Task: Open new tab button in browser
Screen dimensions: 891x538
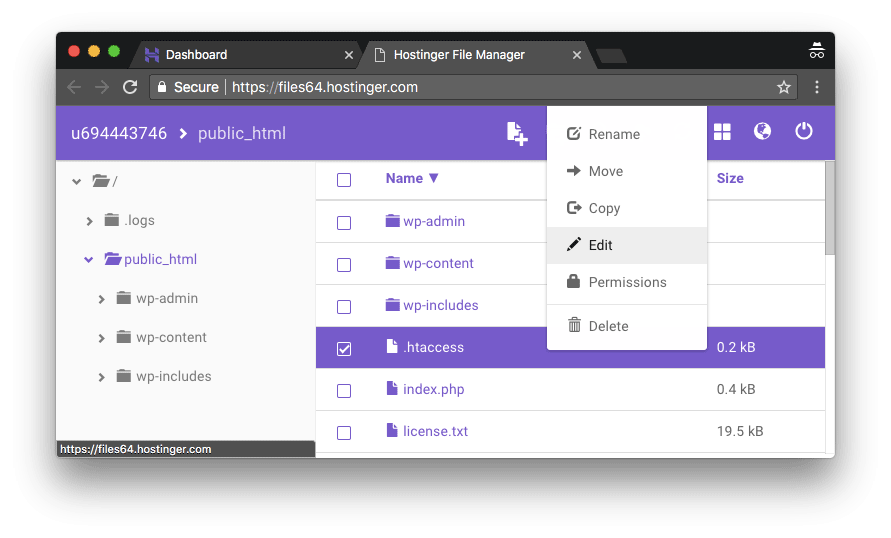Action: coord(611,56)
